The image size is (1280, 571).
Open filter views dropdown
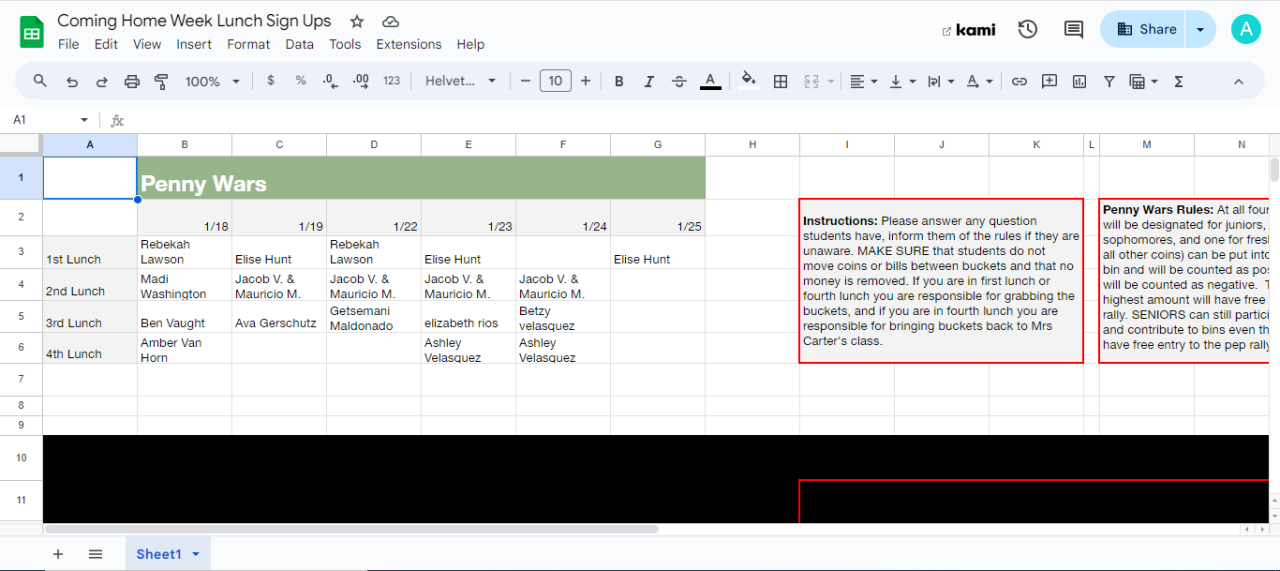(1143, 81)
